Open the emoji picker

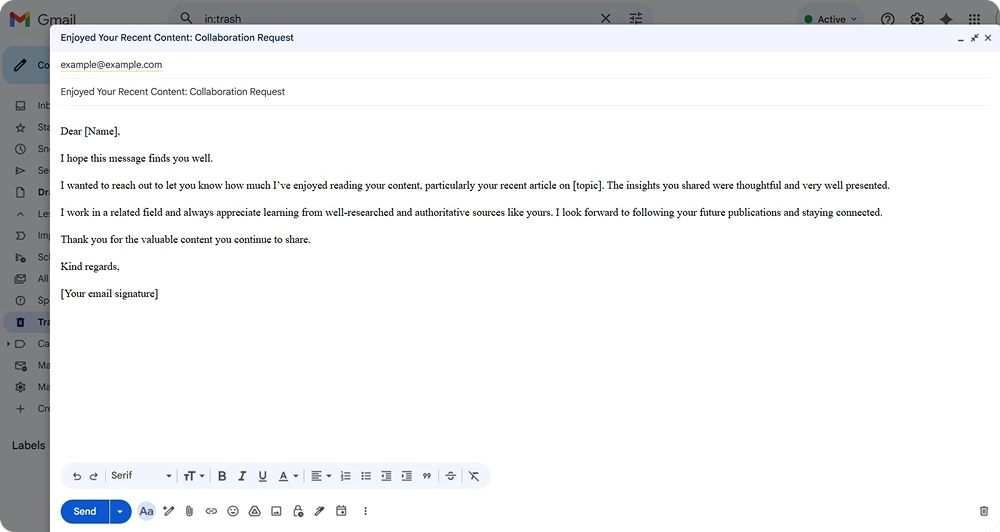(233, 511)
